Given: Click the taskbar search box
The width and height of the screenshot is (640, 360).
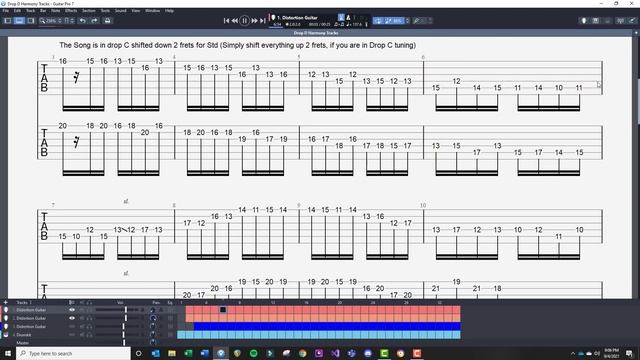Looking at the screenshot, I should coord(73,353).
